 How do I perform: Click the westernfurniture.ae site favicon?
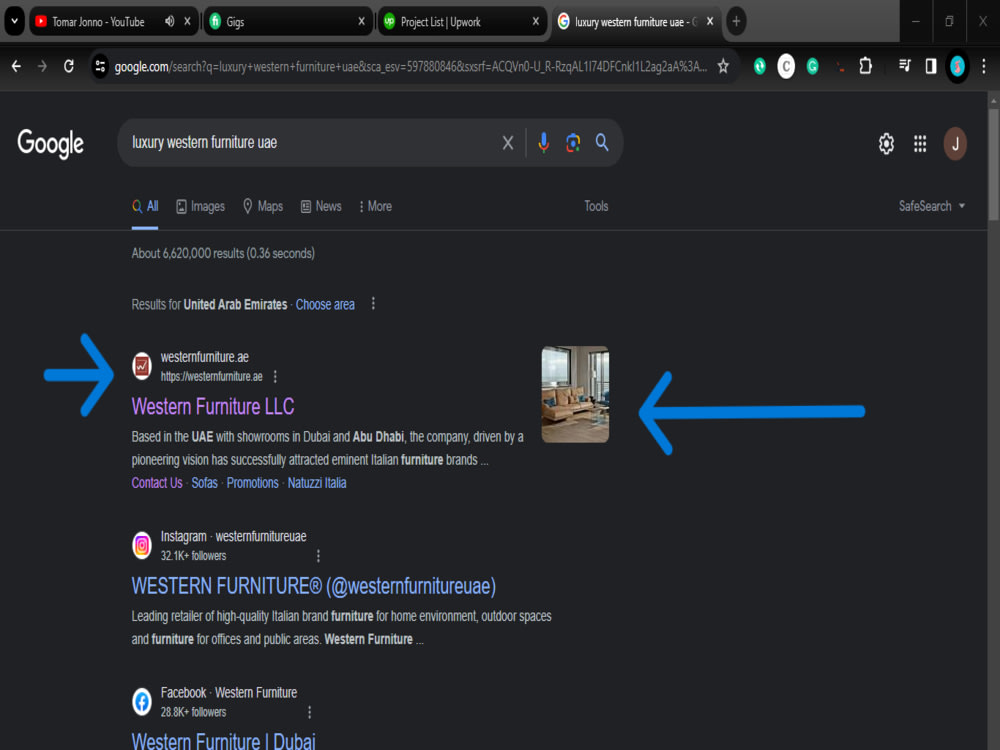tap(142, 366)
